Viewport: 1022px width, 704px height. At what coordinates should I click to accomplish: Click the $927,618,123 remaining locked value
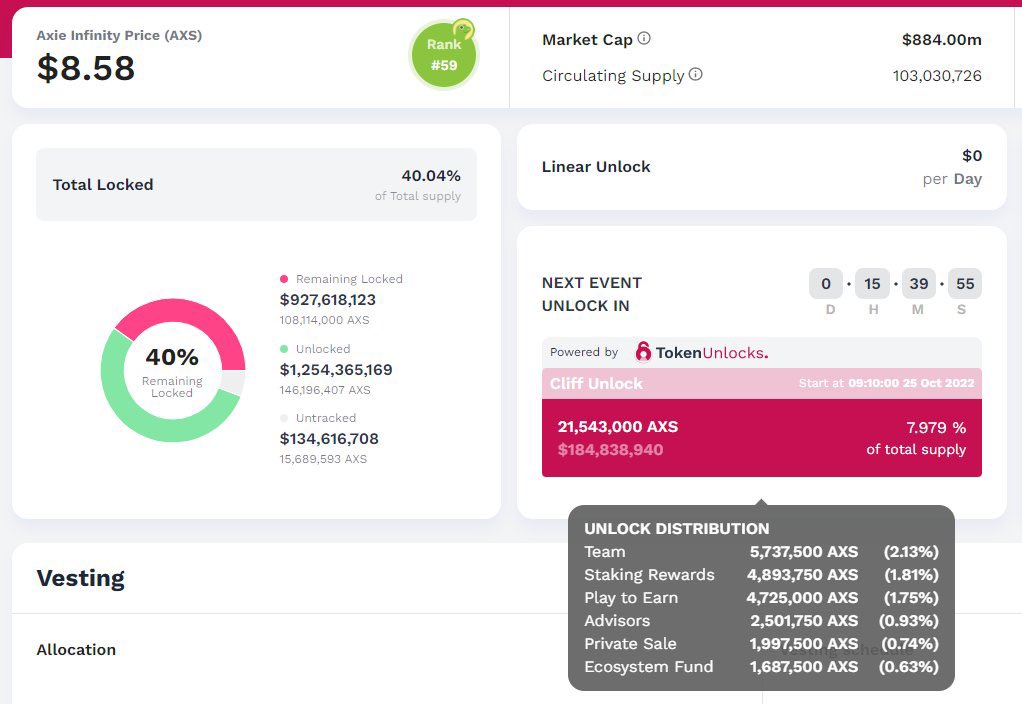tap(328, 300)
